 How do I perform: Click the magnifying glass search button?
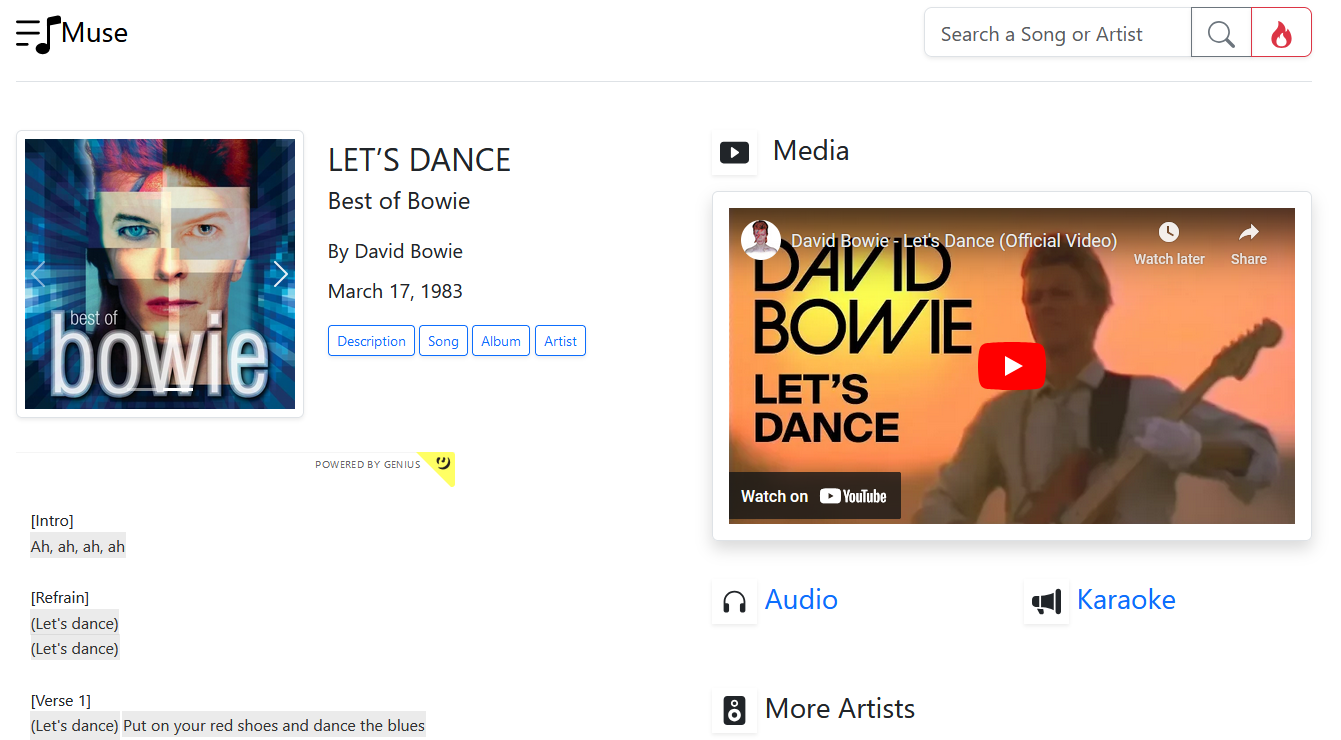click(x=1221, y=33)
